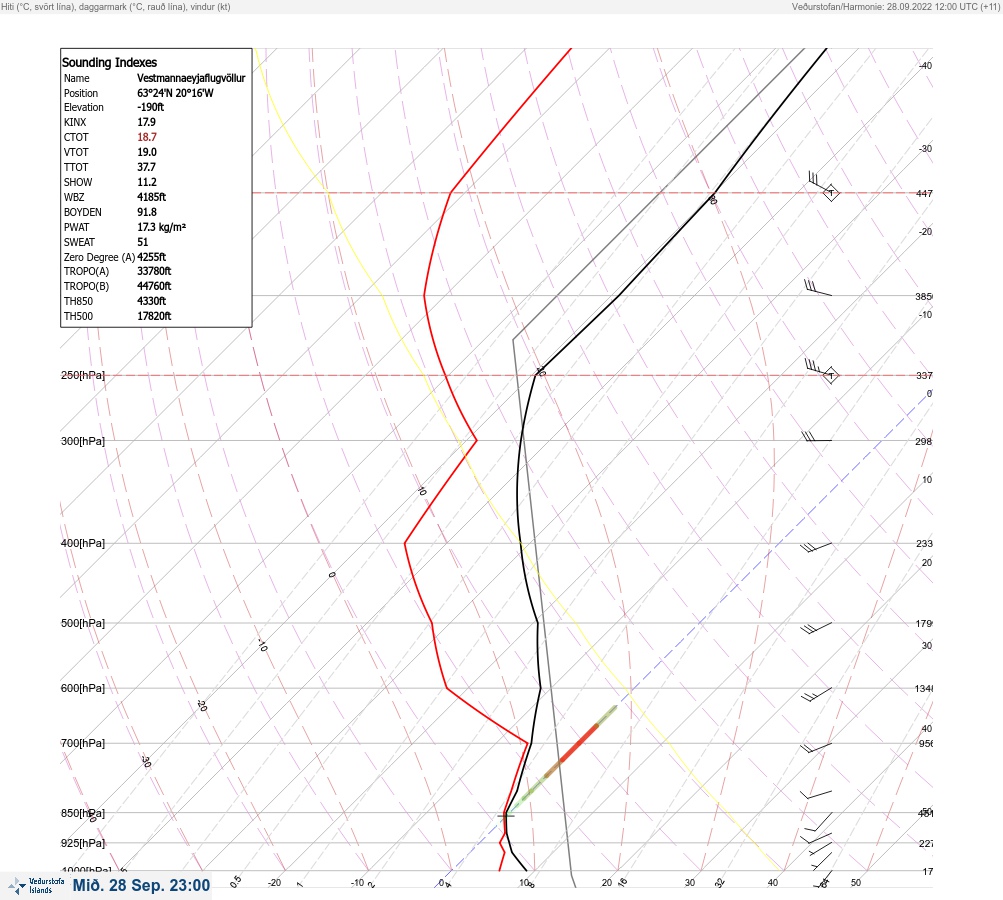The width and height of the screenshot is (1003, 900).
Task: Click the Veðurstofa Íslands logo
Action: point(36,886)
